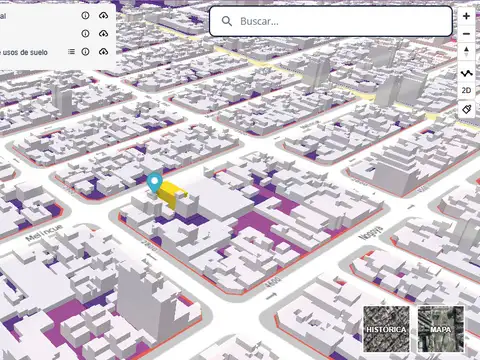Zoom out with the minus button

pyautogui.click(x=466, y=34)
